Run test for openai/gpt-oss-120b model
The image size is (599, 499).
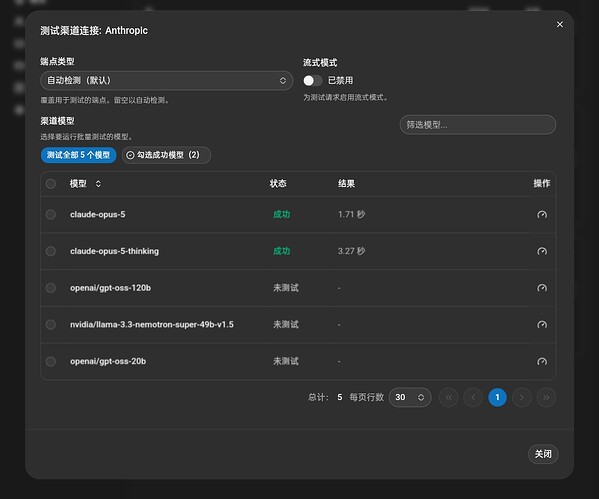pos(542,288)
